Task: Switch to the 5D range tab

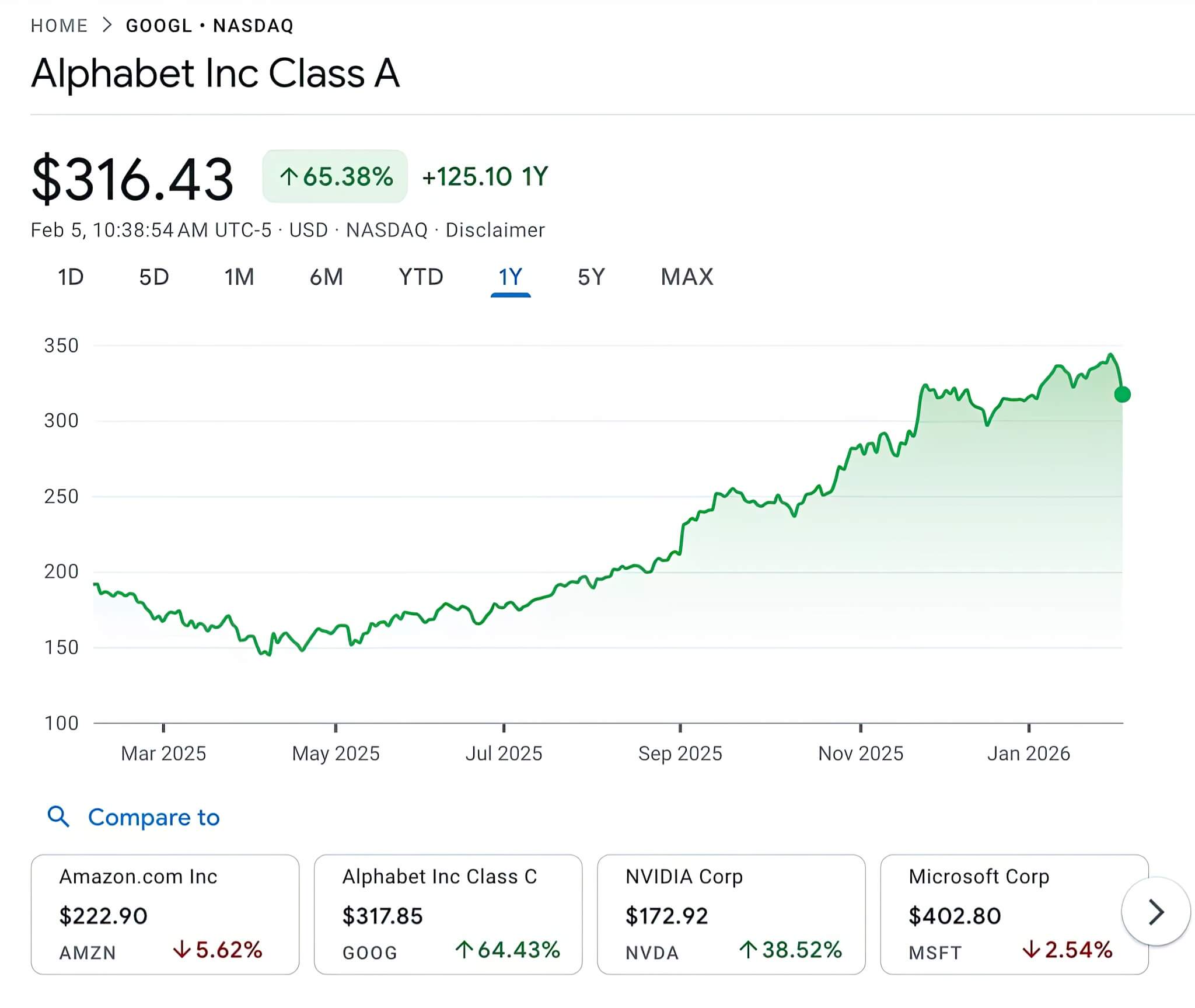Action: pos(154,277)
